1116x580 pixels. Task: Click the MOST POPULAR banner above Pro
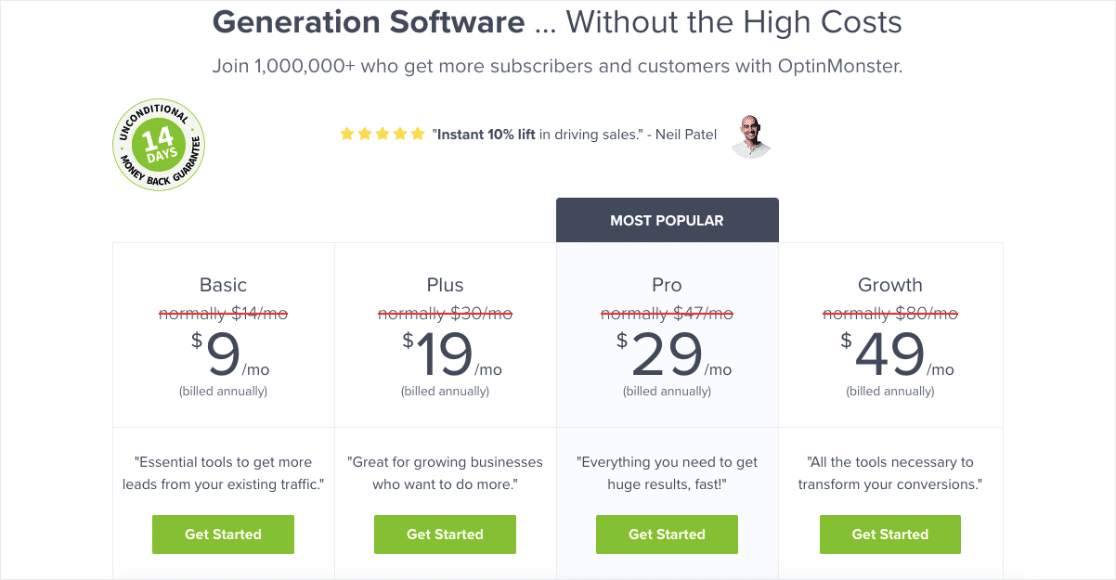point(667,219)
